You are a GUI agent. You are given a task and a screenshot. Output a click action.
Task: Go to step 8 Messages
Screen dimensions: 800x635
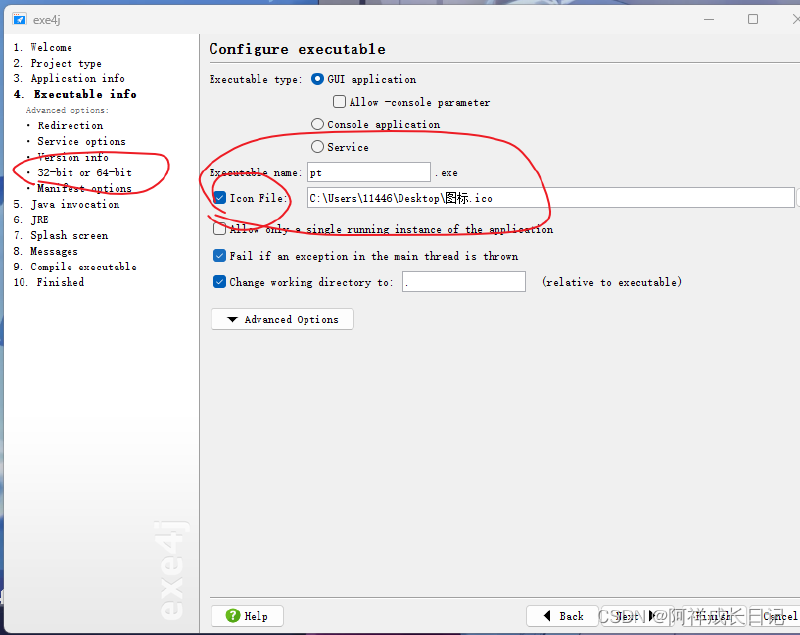45,251
